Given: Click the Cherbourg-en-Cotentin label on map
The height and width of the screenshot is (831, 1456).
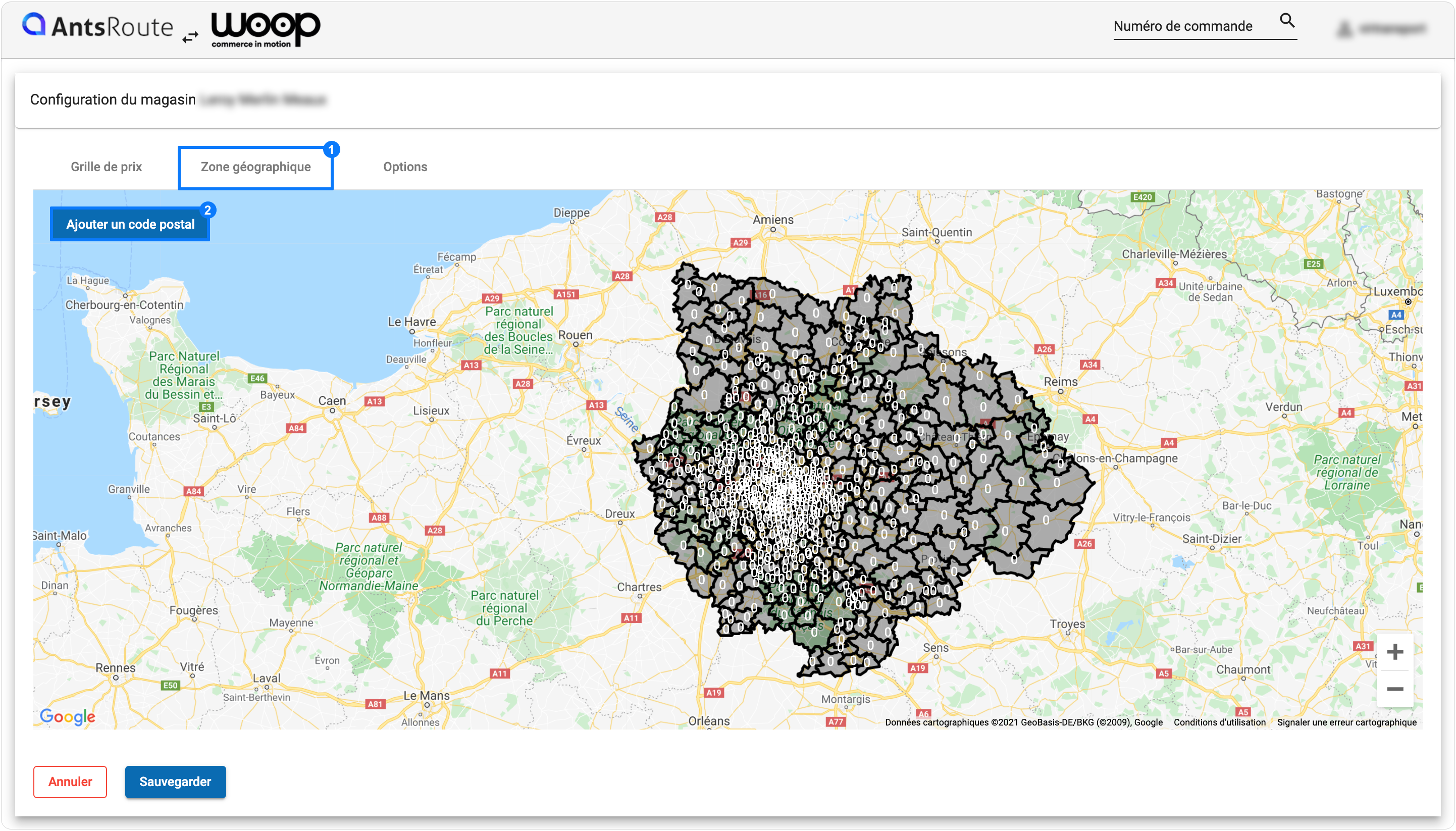Looking at the screenshot, I should point(124,305).
